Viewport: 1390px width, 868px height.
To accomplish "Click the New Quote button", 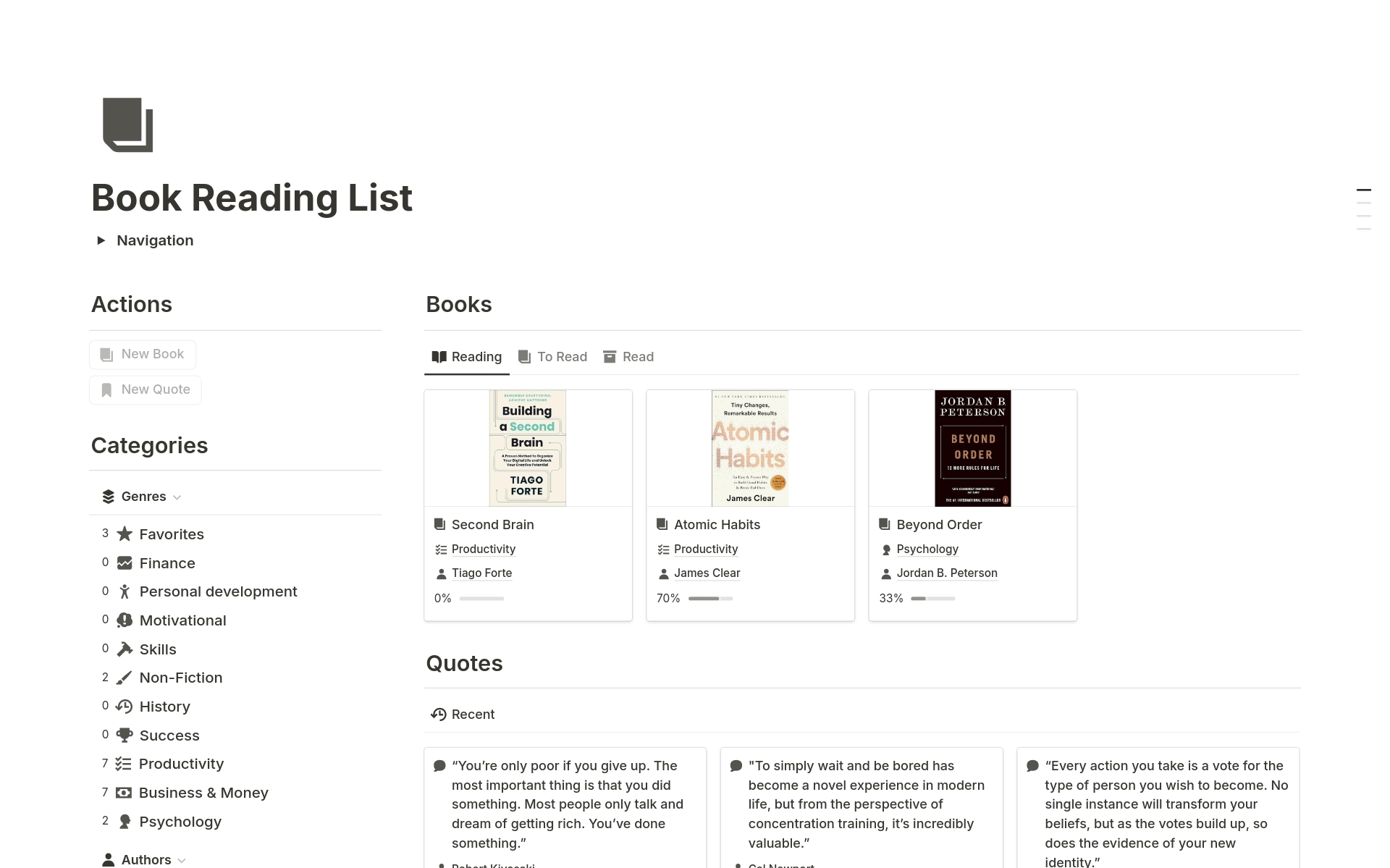I will pyautogui.click(x=145, y=389).
